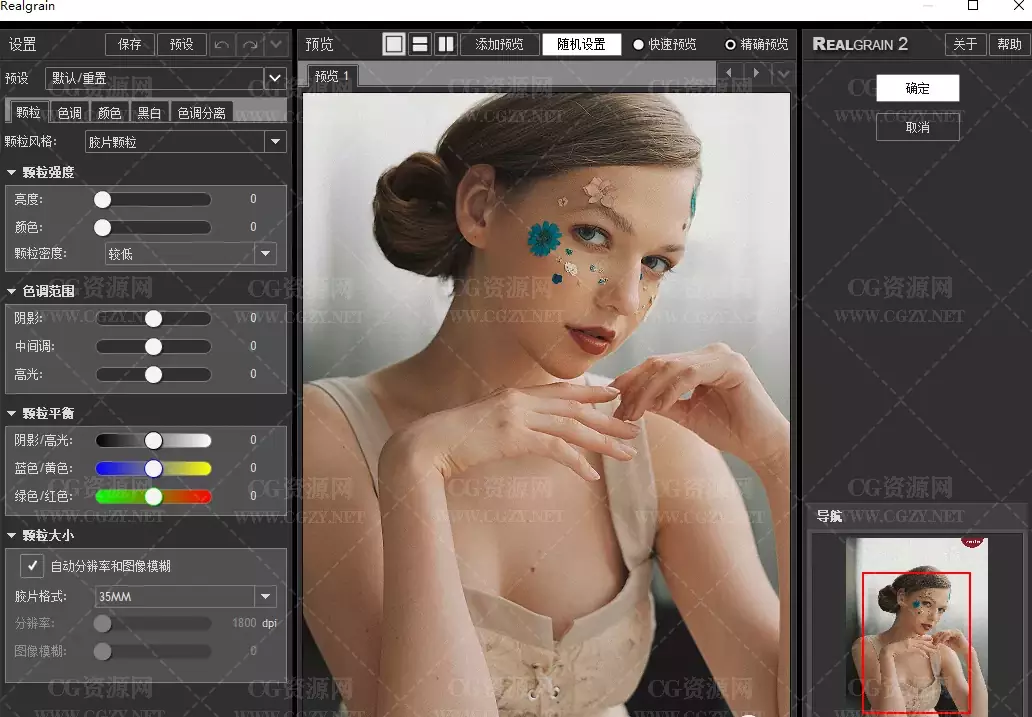Click the 确定 button
1032x717 pixels.
click(x=917, y=88)
